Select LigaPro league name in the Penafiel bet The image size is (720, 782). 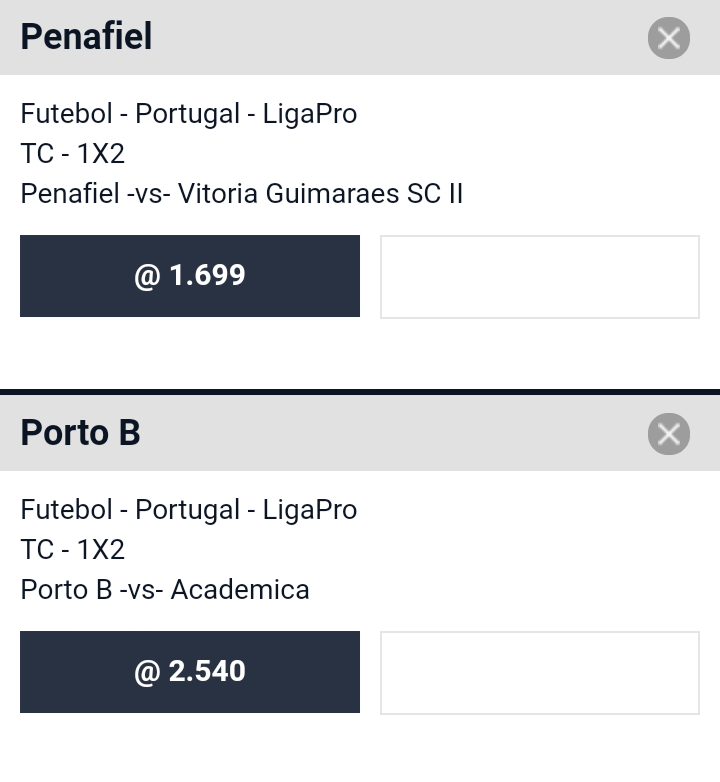310,114
